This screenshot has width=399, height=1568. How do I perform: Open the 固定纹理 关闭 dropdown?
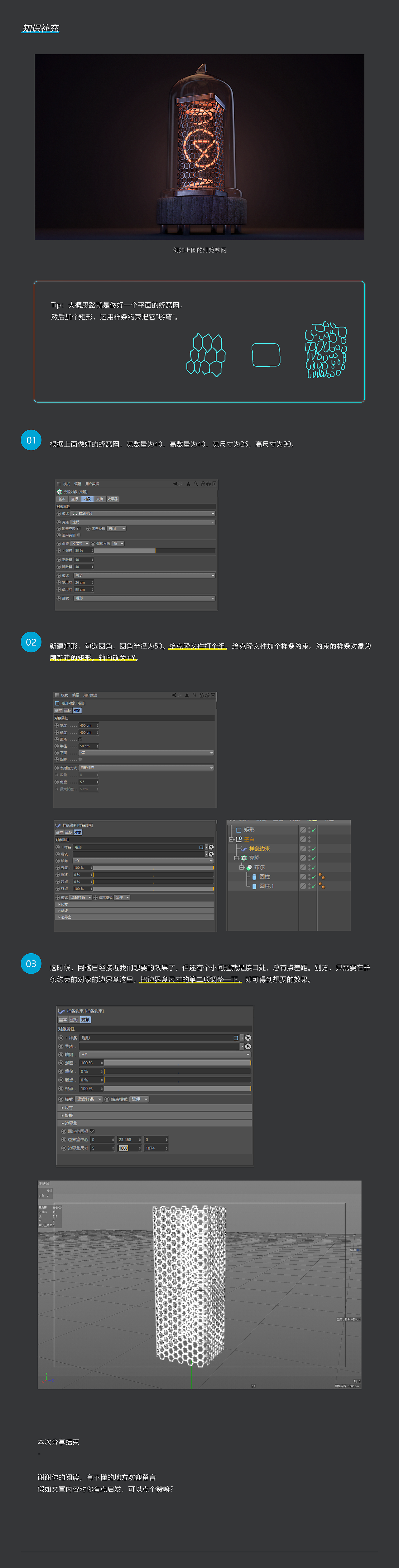click(117, 528)
